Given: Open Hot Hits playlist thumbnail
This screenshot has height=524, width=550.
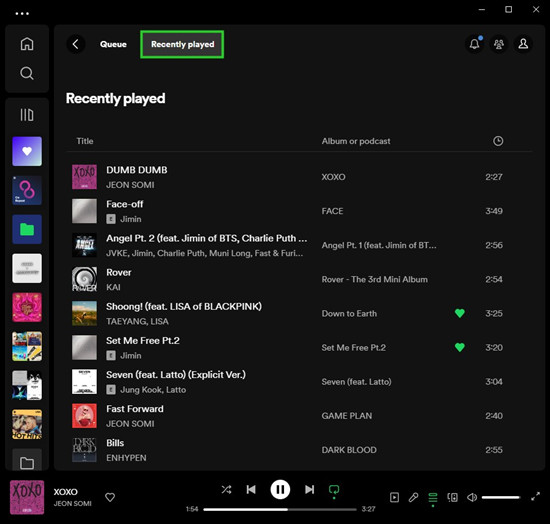Looking at the screenshot, I should click(x=27, y=424).
